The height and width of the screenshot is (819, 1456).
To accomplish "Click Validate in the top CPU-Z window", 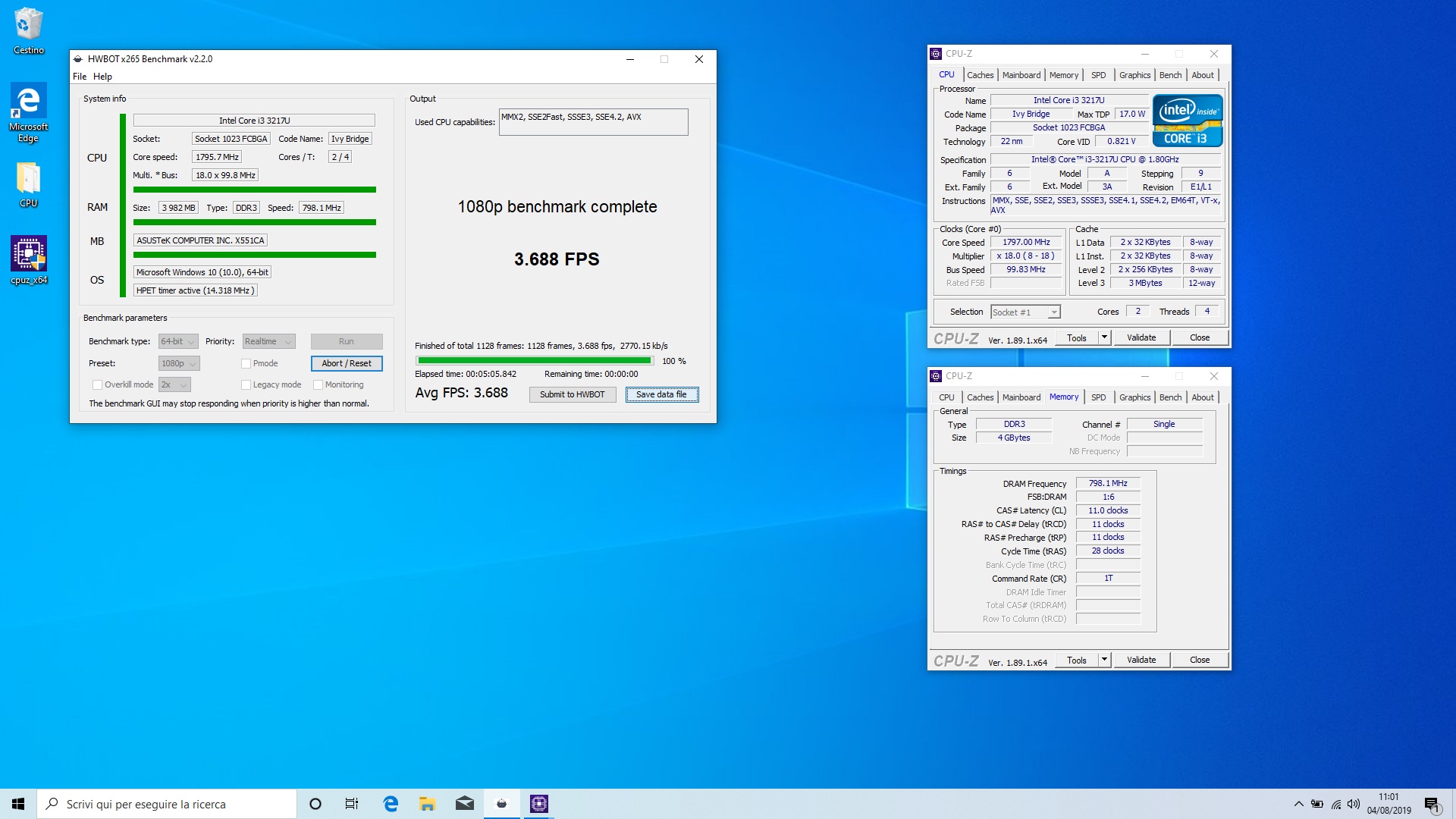I will (x=1141, y=338).
